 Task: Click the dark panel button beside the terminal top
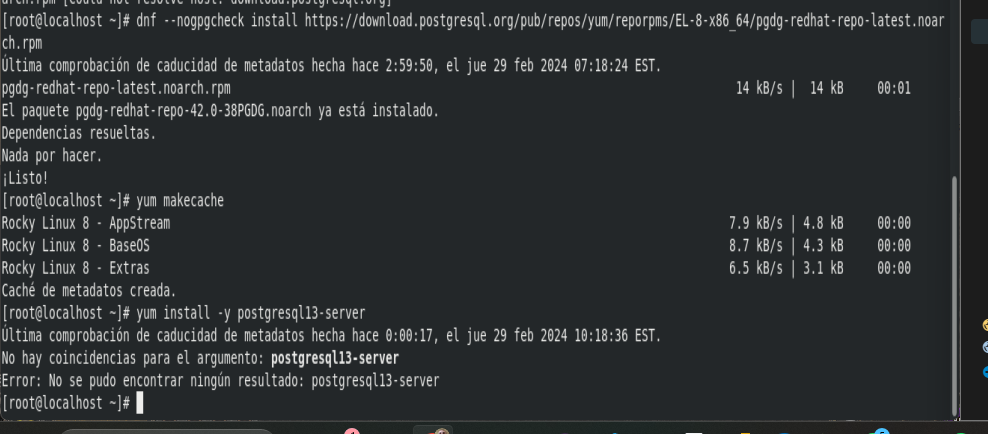[979, 32]
